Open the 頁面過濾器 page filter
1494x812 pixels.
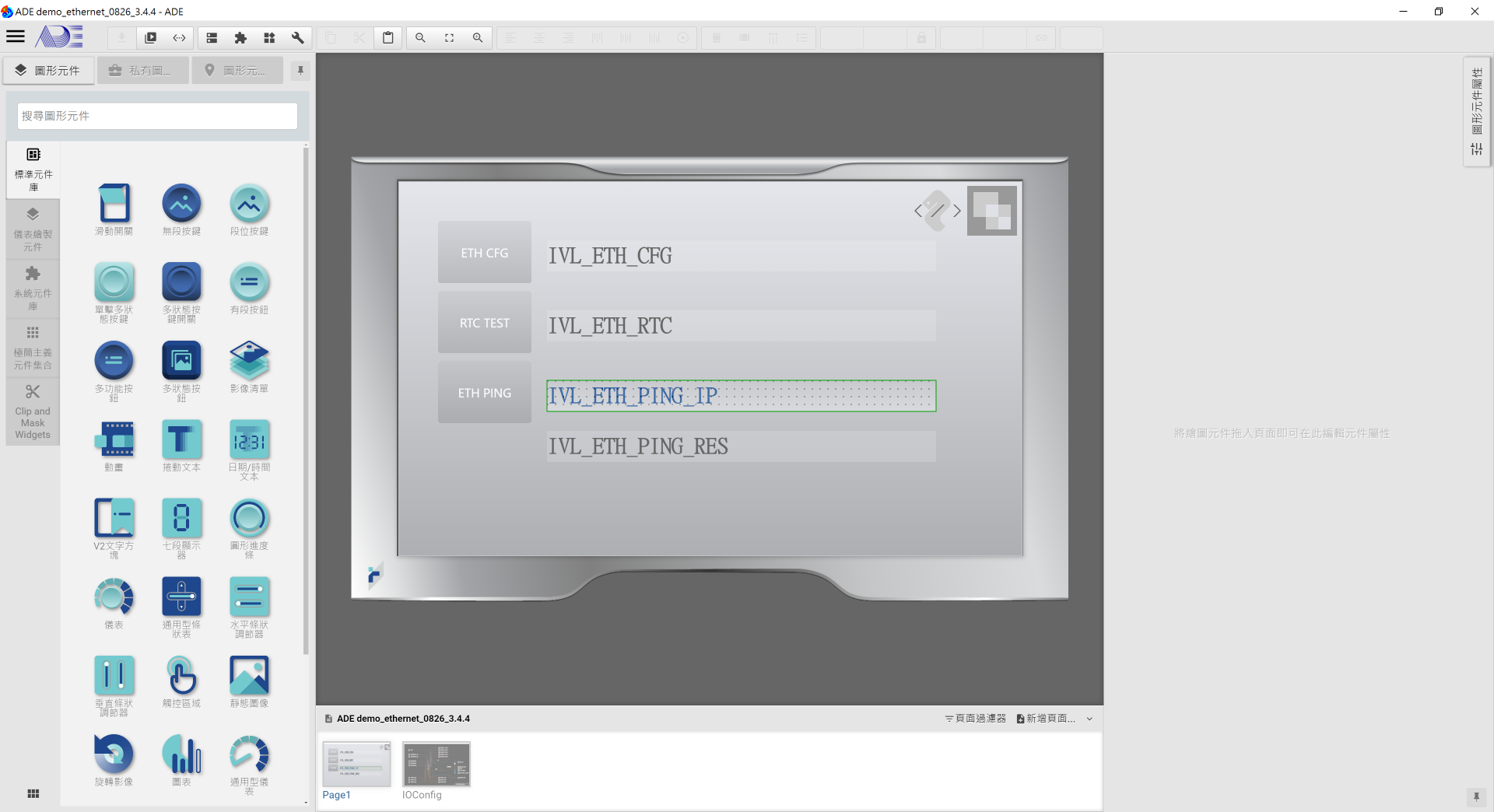tap(975, 719)
